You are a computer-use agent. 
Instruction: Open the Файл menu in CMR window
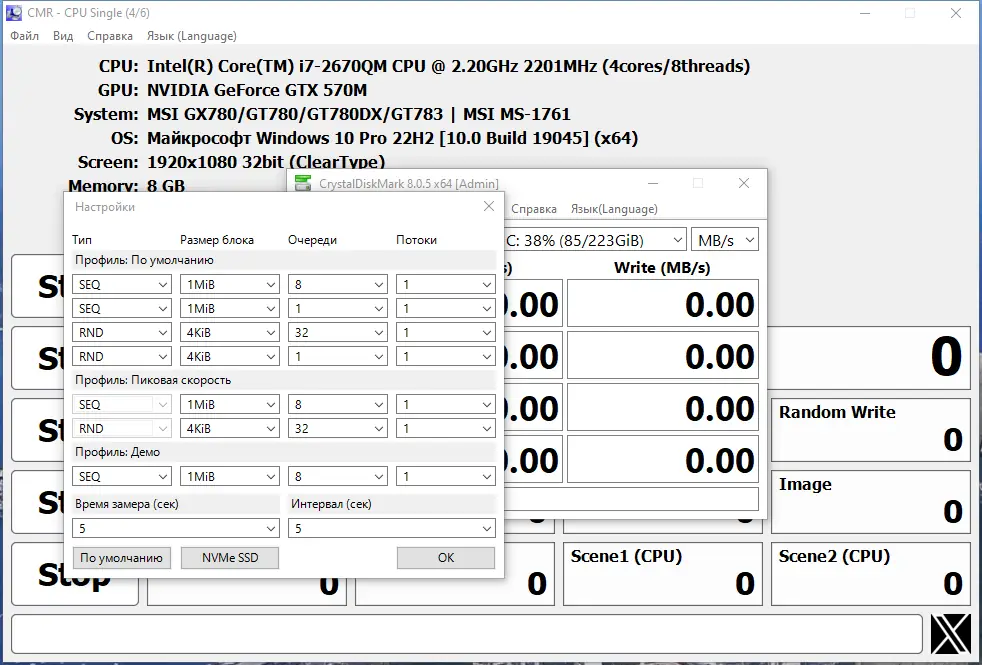point(24,36)
